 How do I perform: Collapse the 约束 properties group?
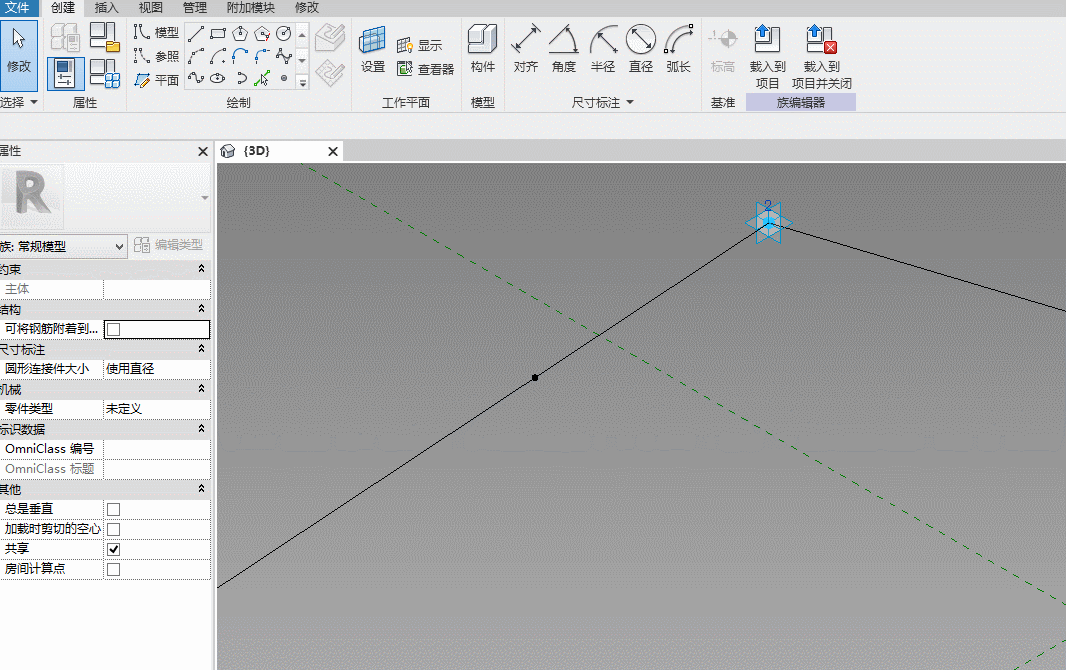pos(201,269)
